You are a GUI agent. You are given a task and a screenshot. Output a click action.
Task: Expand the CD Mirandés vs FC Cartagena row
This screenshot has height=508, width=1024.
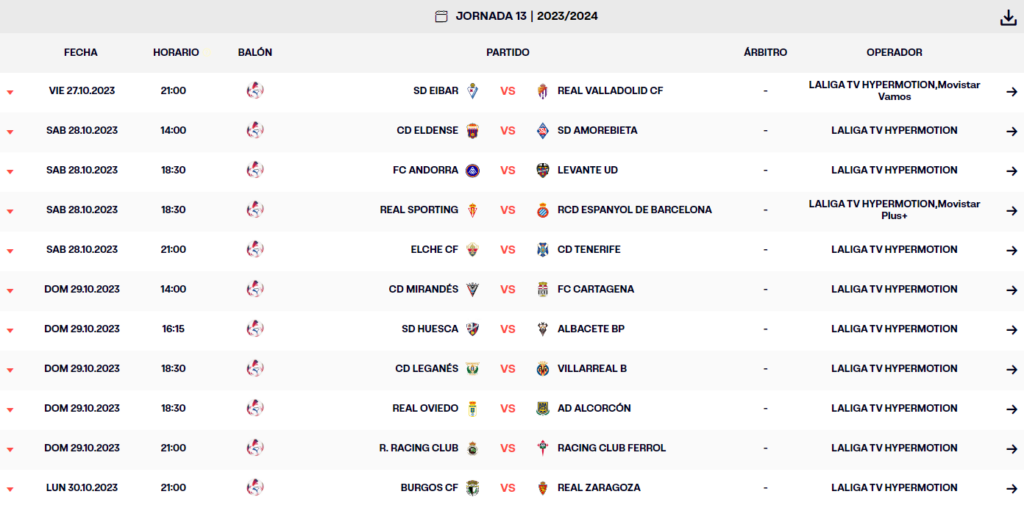(x=10, y=291)
